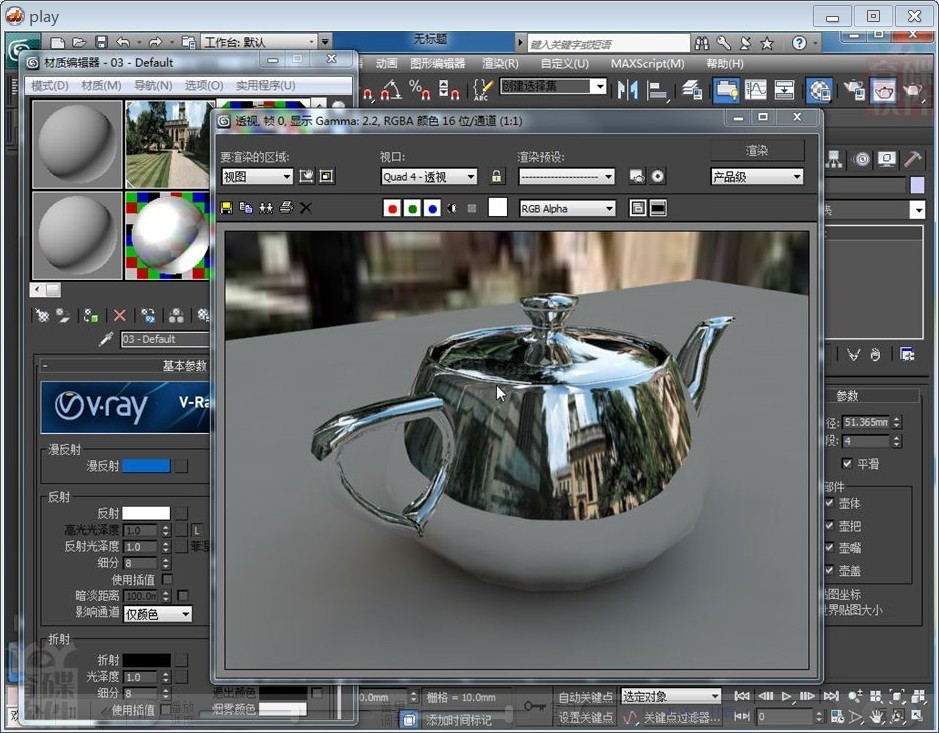Image resolution: width=939 pixels, height=733 pixels.
Task: Click the 自动关键点 button
Action: tap(585, 696)
